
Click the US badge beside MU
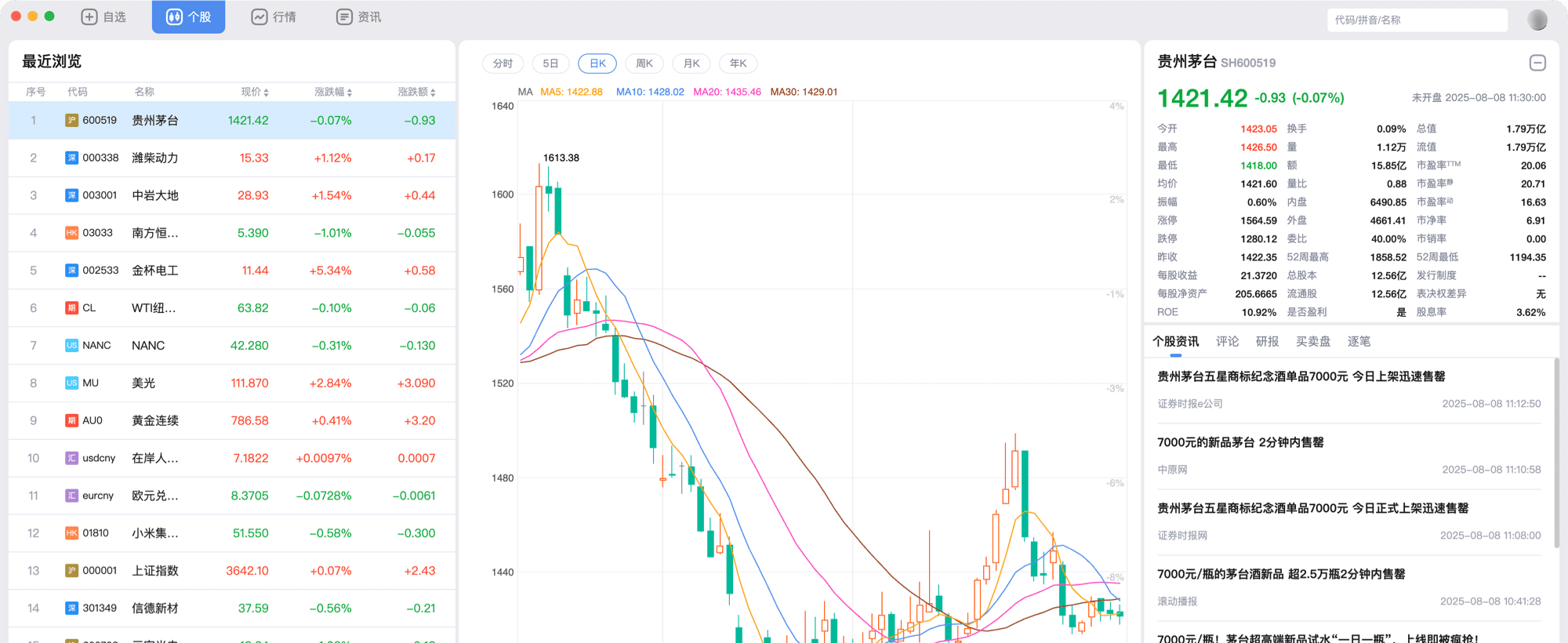71,383
